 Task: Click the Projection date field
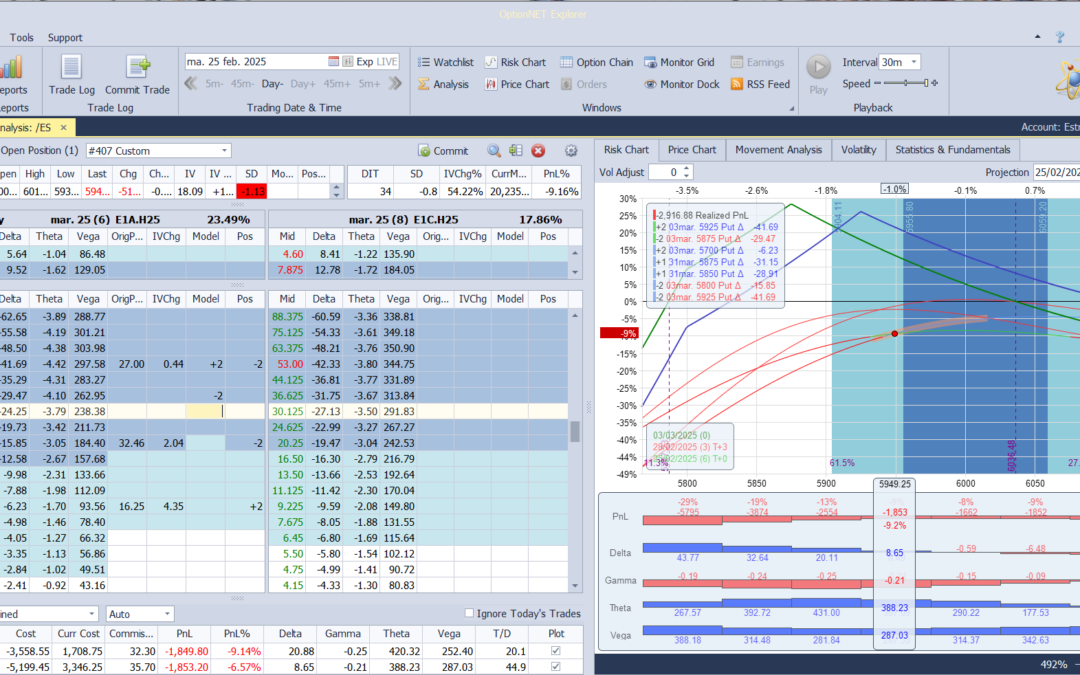(x=1056, y=172)
